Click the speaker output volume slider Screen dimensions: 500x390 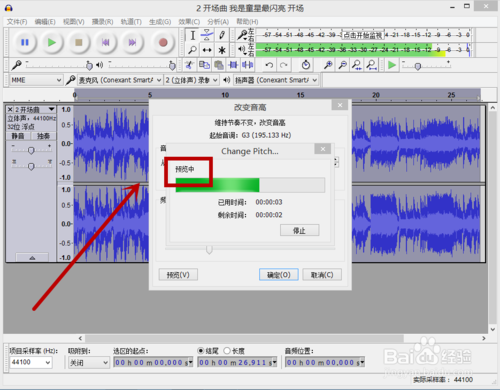(x=142, y=65)
